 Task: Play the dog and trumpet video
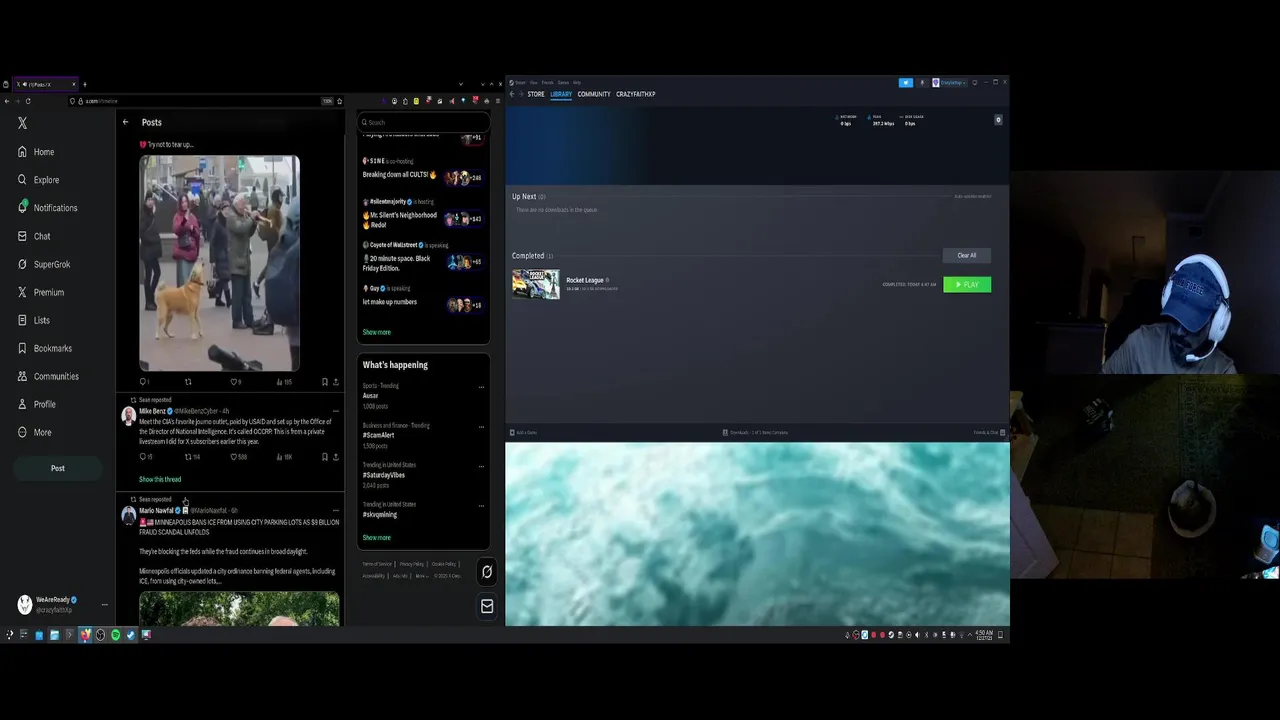coord(219,263)
